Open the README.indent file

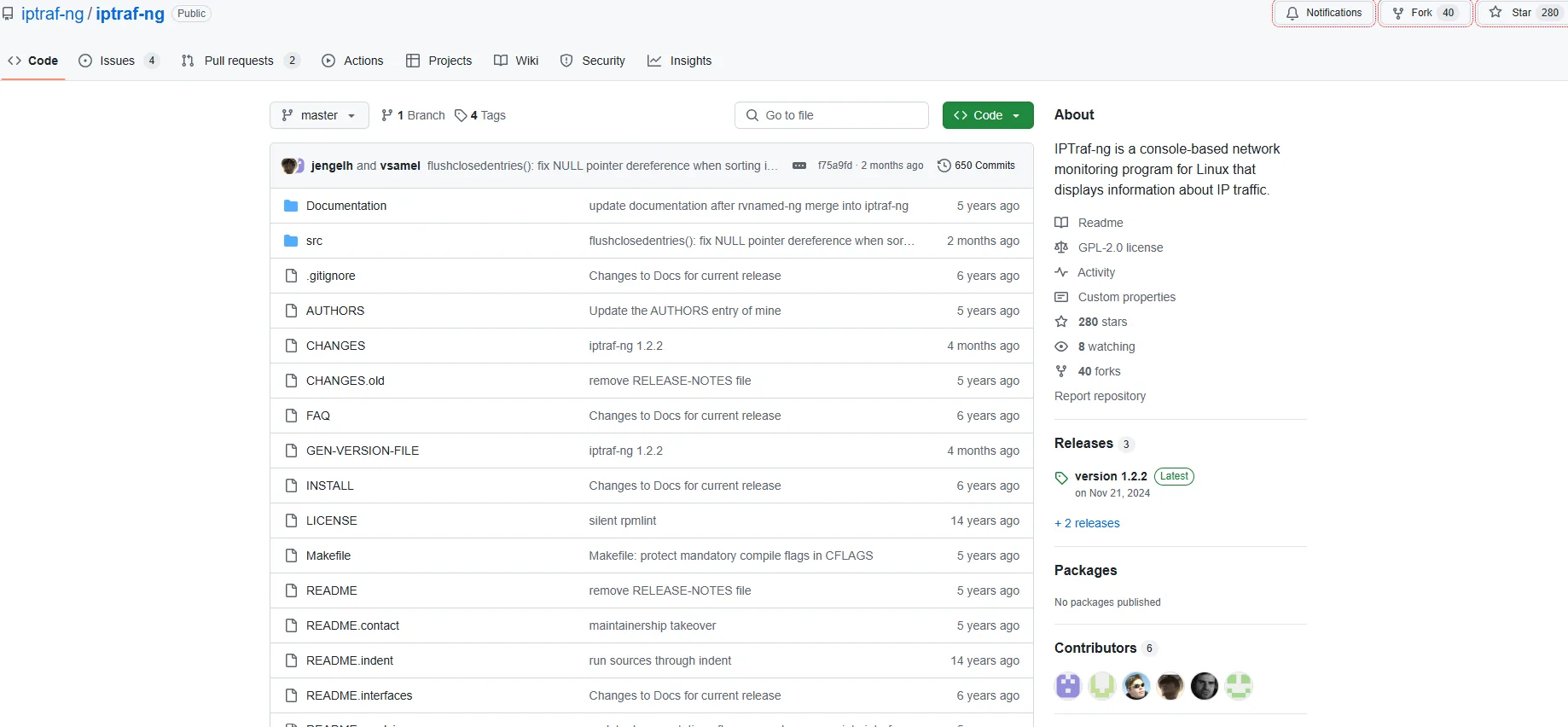pyautogui.click(x=350, y=660)
